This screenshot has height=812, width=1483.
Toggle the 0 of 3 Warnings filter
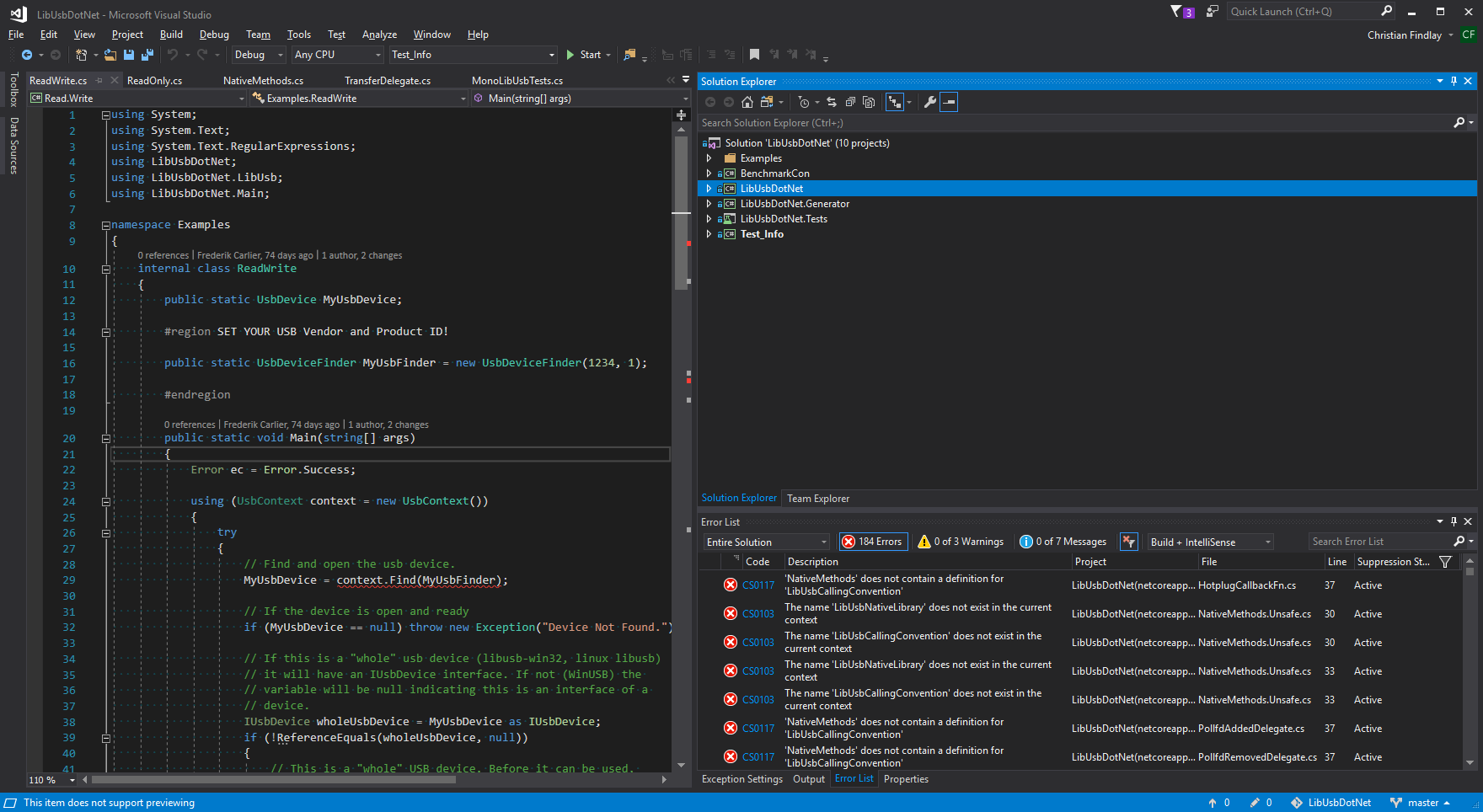[961, 542]
